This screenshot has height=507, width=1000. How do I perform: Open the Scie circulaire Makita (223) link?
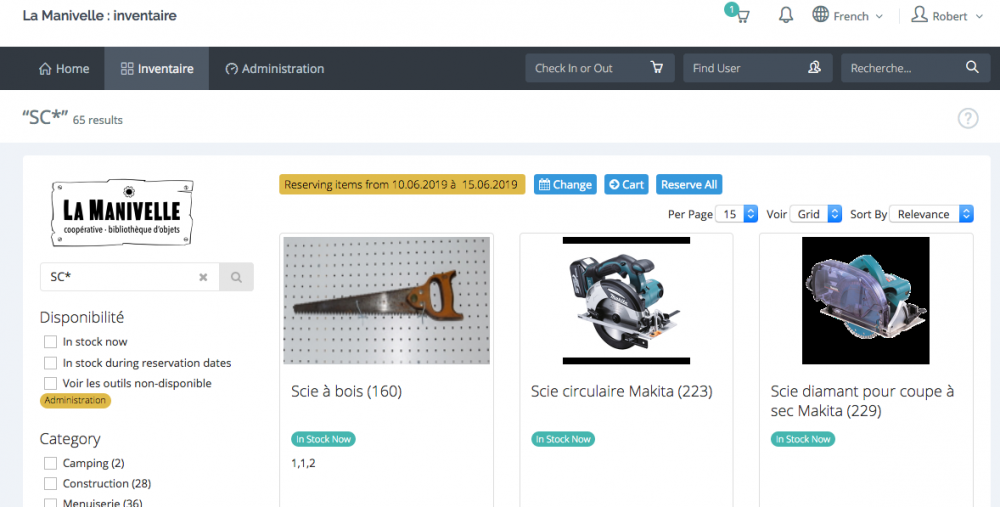point(621,392)
